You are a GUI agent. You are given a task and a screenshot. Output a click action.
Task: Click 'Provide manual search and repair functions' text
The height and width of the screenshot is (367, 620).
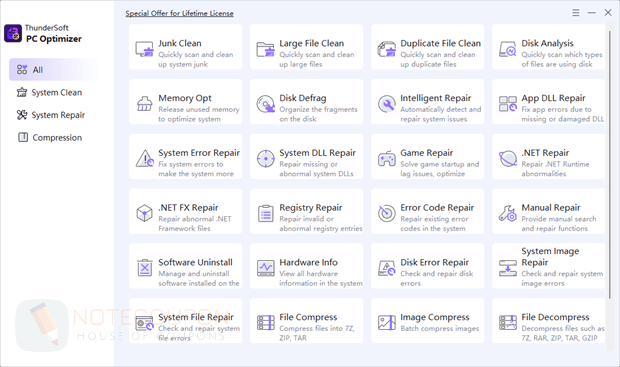(x=559, y=223)
